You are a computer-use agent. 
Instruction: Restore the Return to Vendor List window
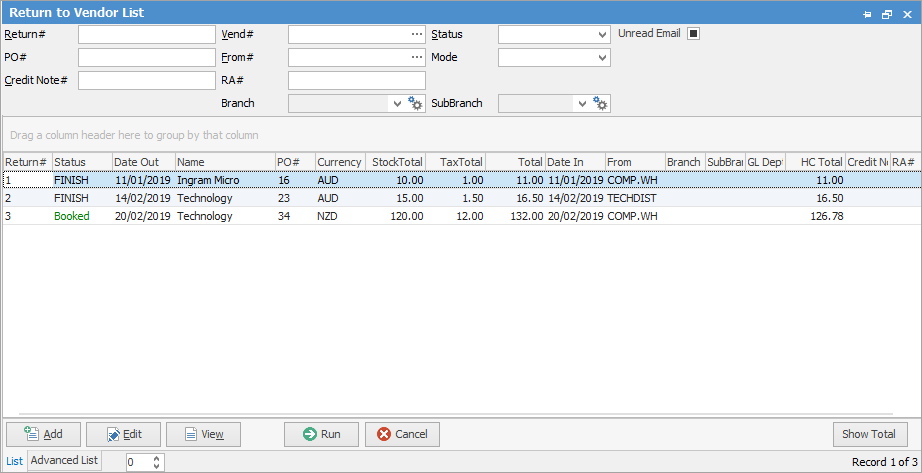click(x=887, y=15)
